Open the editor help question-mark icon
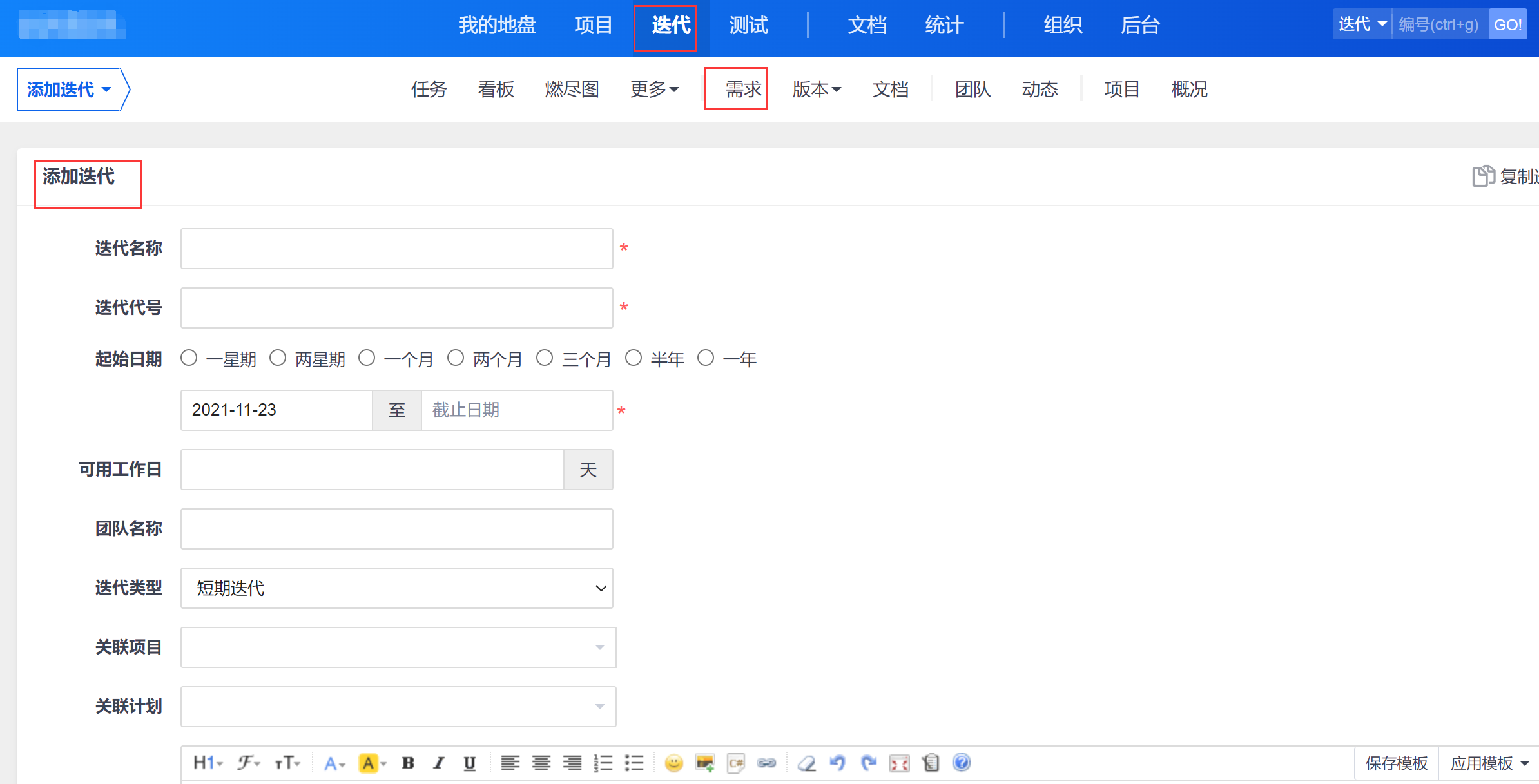Viewport: 1539px width, 784px height. tap(961, 763)
